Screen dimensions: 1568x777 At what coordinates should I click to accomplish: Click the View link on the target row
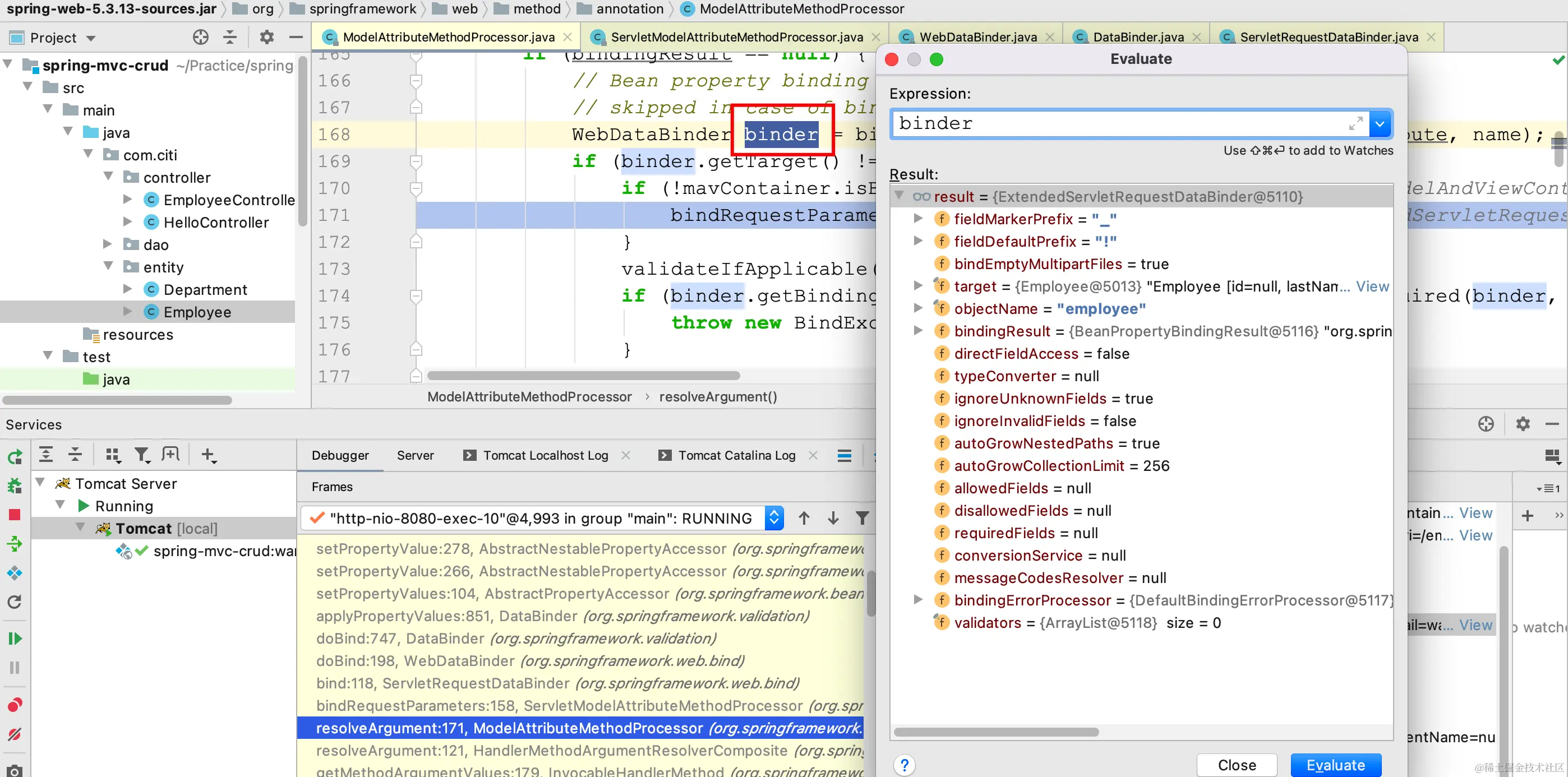pos(1372,286)
